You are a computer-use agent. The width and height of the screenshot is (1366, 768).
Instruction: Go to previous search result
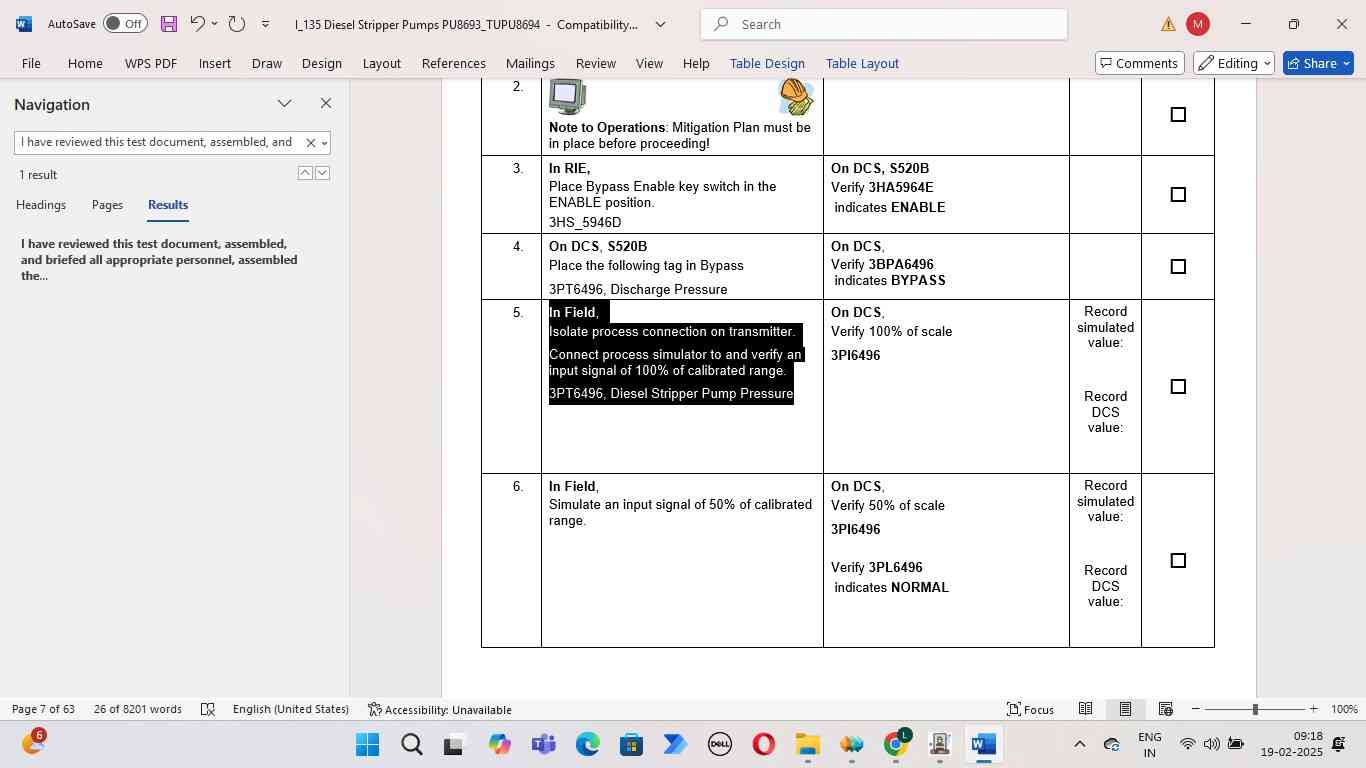click(305, 173)
